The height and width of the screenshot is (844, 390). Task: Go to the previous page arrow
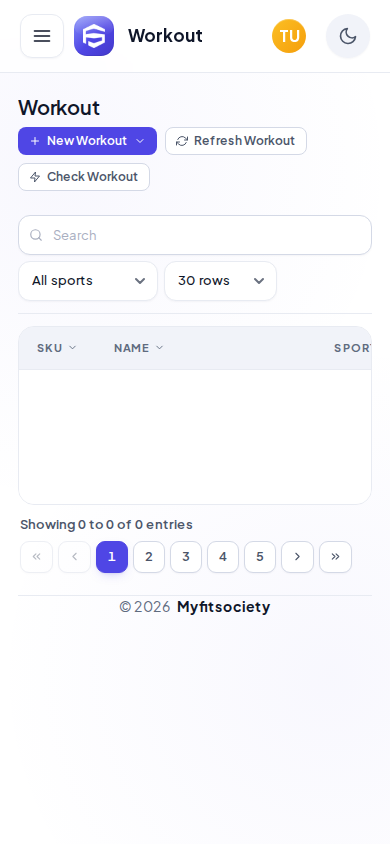pyautogui.click(x=74, y=557)
